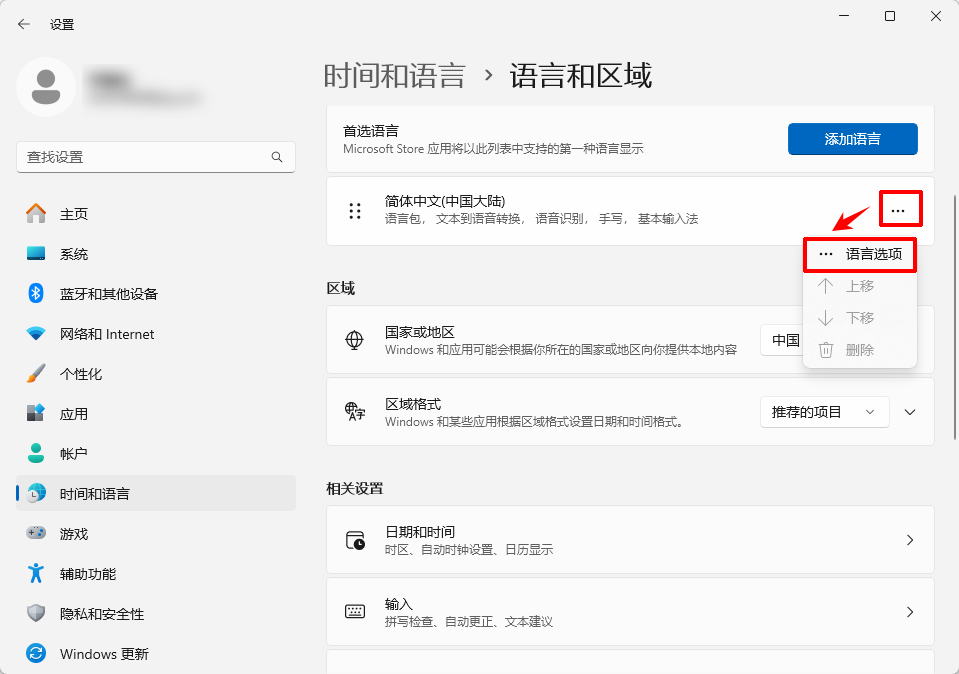Click the 区域格式 language icon

point(355,412)
